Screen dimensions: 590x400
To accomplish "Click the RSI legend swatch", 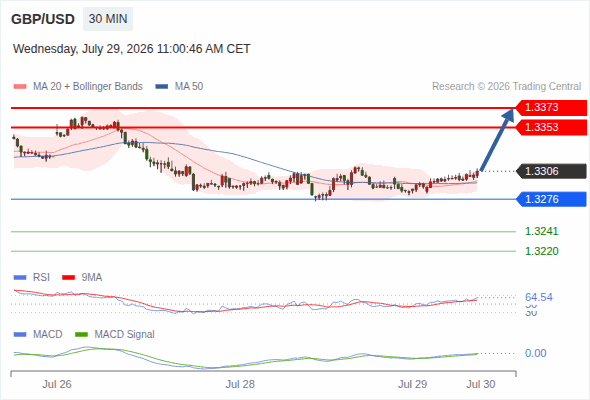I will (x=20, y=278).
